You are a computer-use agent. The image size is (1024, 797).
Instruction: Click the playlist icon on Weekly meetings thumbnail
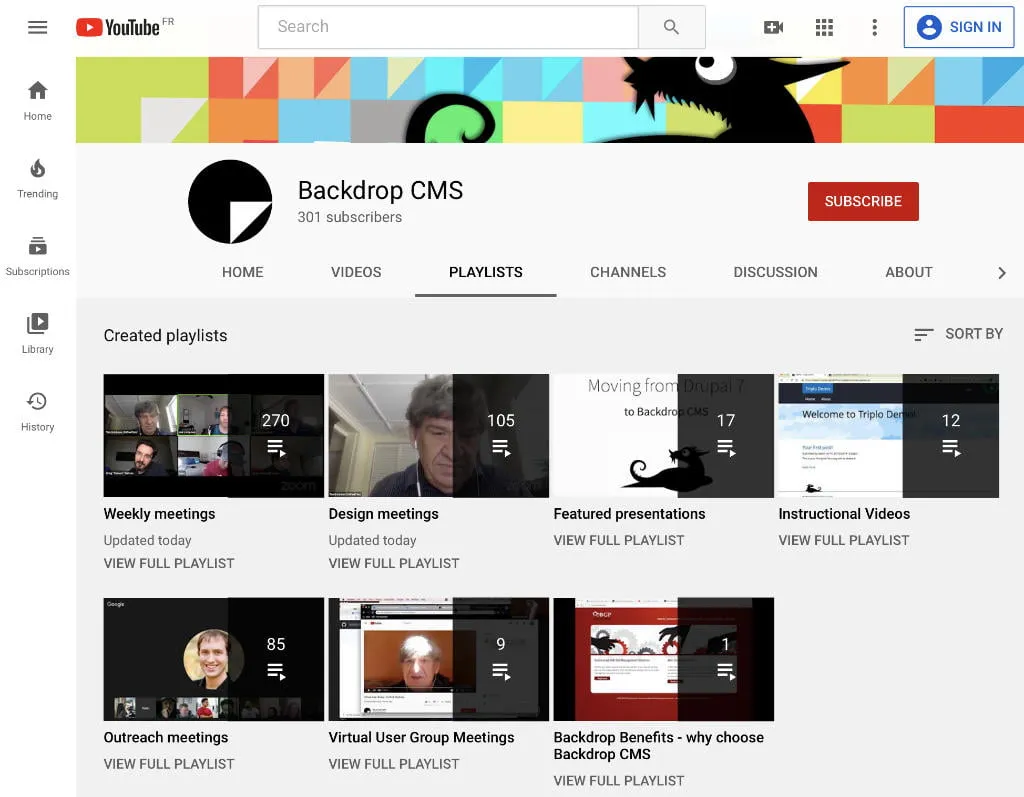tap(276, 448)
